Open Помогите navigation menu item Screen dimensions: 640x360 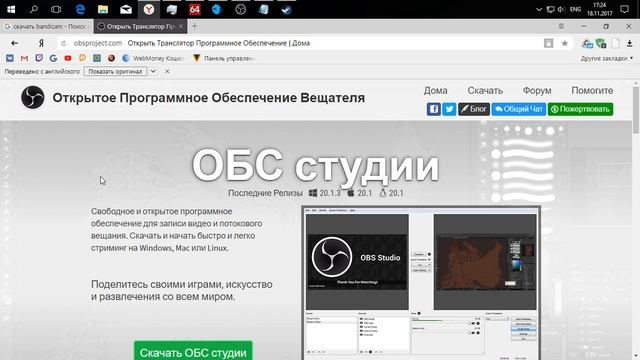pos(592,91)
